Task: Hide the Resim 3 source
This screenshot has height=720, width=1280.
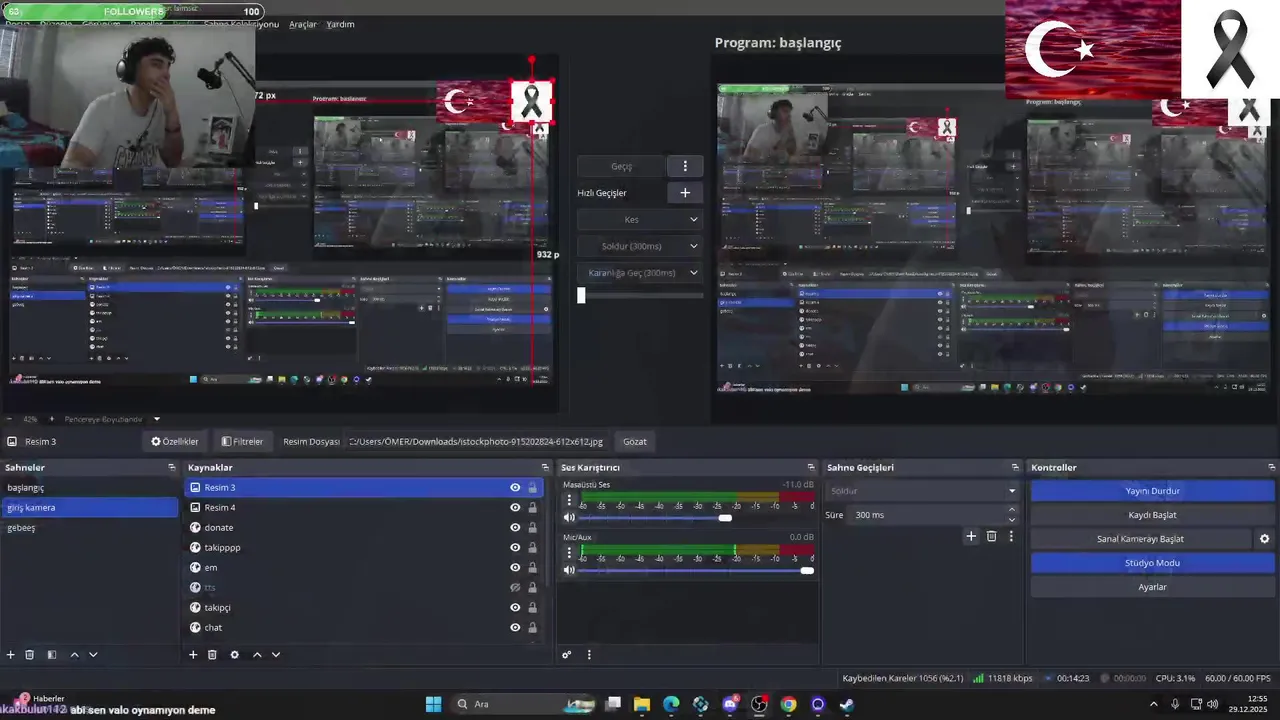Action: point(515,487)
